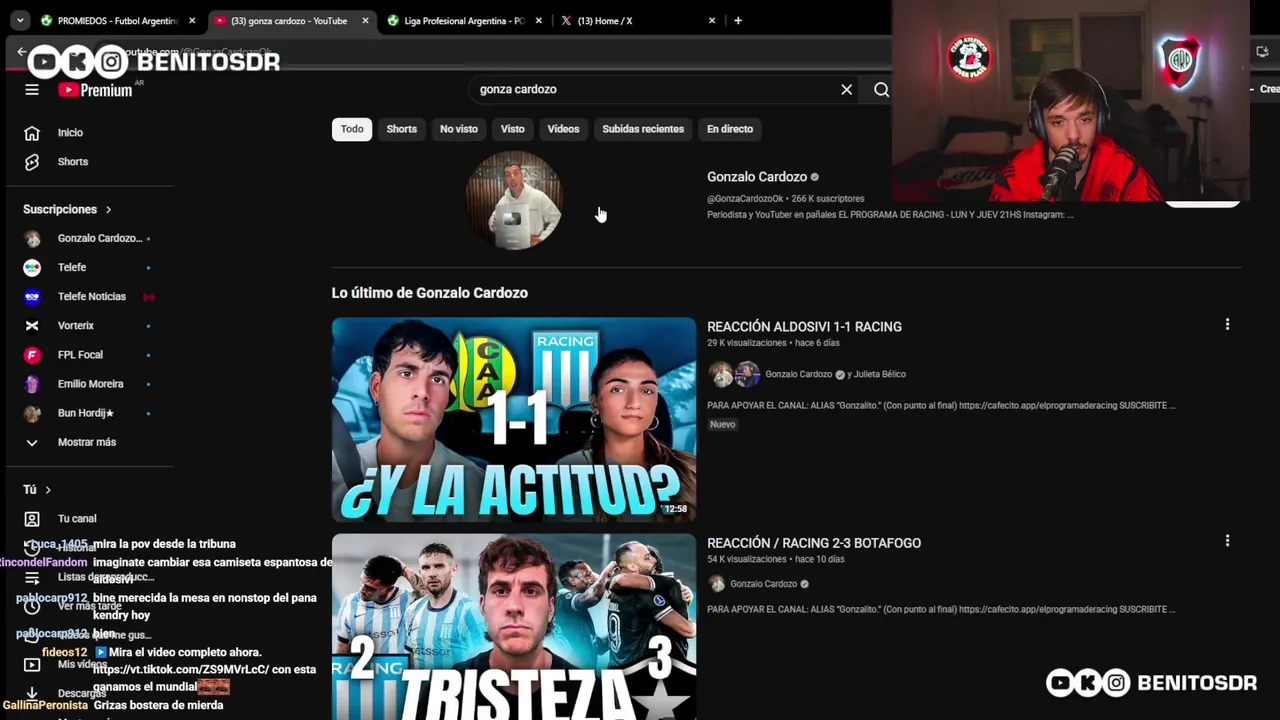Close the gonza cardozo YouTube tab

tap(365, 20)
